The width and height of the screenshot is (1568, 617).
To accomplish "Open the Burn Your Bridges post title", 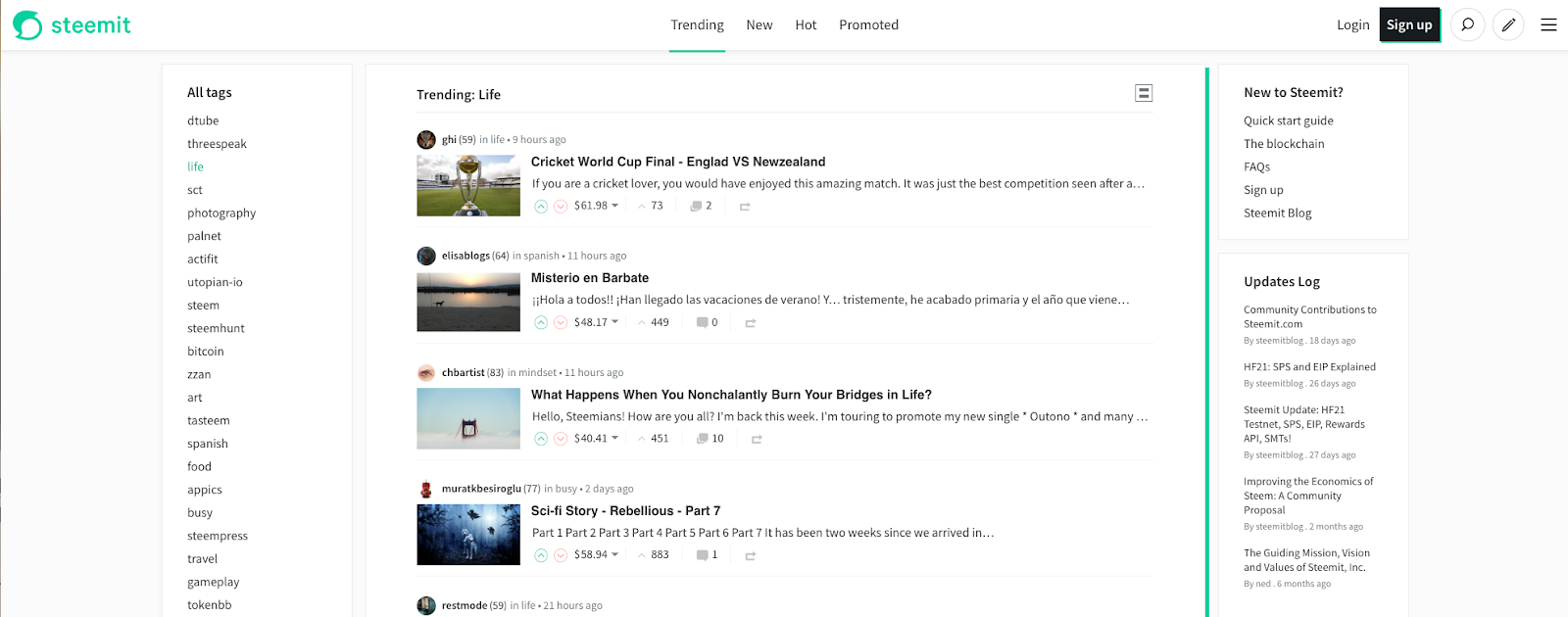I will pos(731,395).
